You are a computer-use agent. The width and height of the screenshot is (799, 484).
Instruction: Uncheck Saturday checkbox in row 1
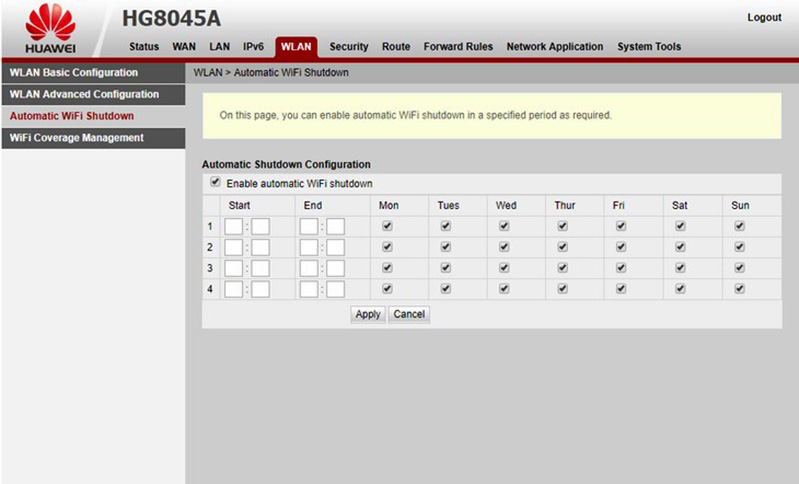tap(680, 226)
